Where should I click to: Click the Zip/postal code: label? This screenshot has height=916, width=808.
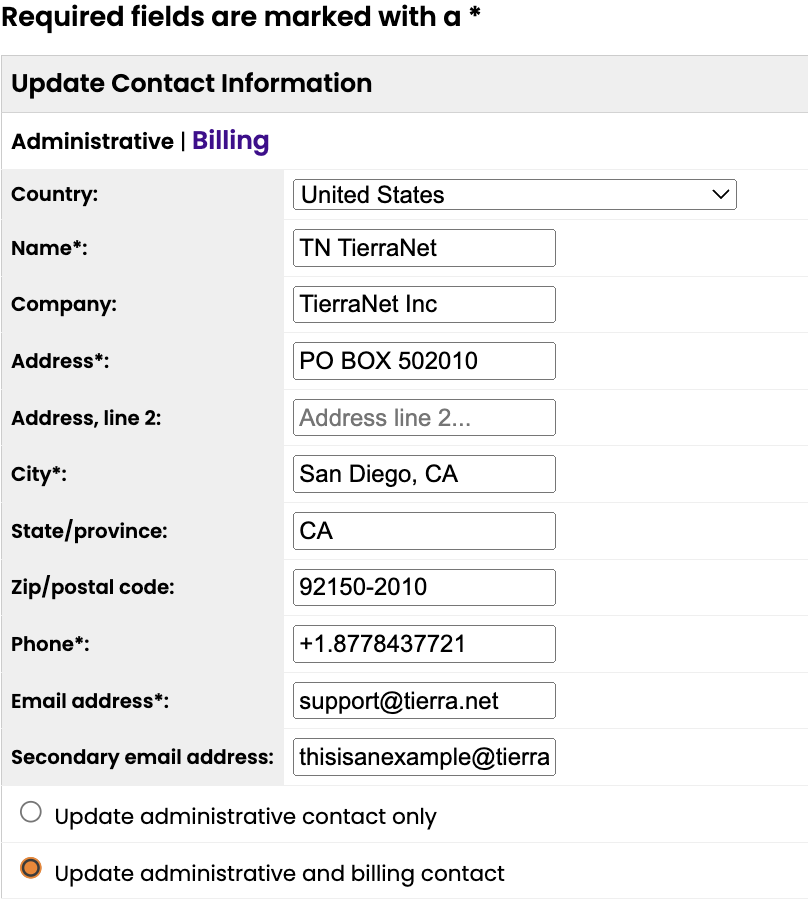pyautogui.click(x=93, y=587)
